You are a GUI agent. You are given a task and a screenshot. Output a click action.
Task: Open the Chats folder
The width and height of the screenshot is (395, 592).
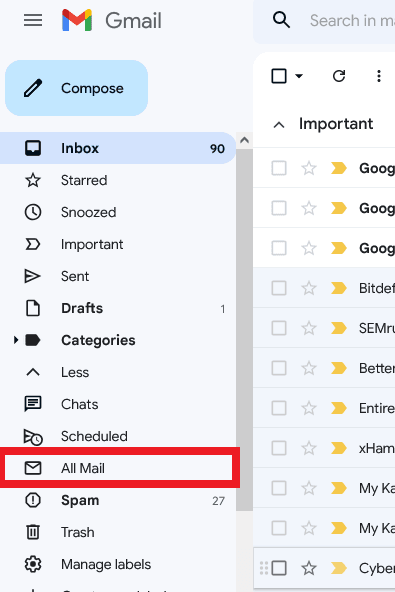point(117,404)
